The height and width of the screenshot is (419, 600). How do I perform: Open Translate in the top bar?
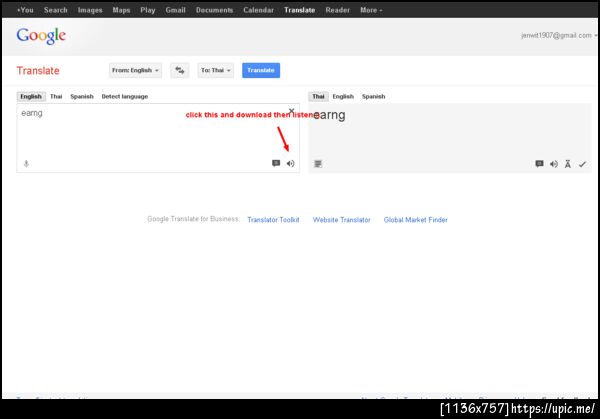[300, 10]
